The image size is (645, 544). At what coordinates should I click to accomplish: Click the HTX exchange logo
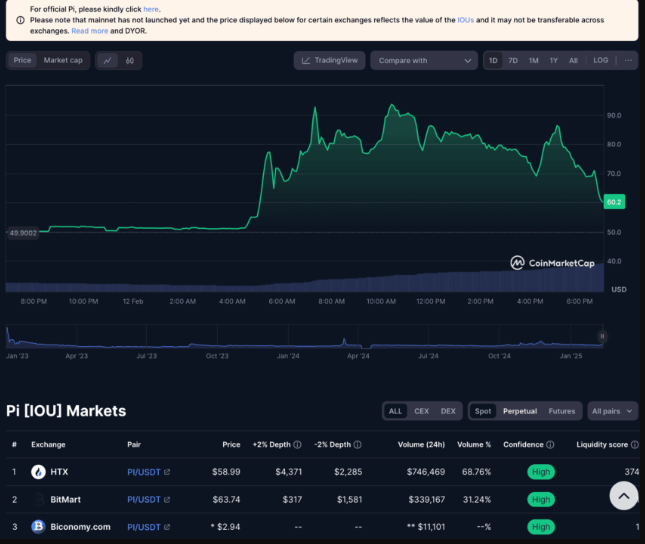pos(38,472)
